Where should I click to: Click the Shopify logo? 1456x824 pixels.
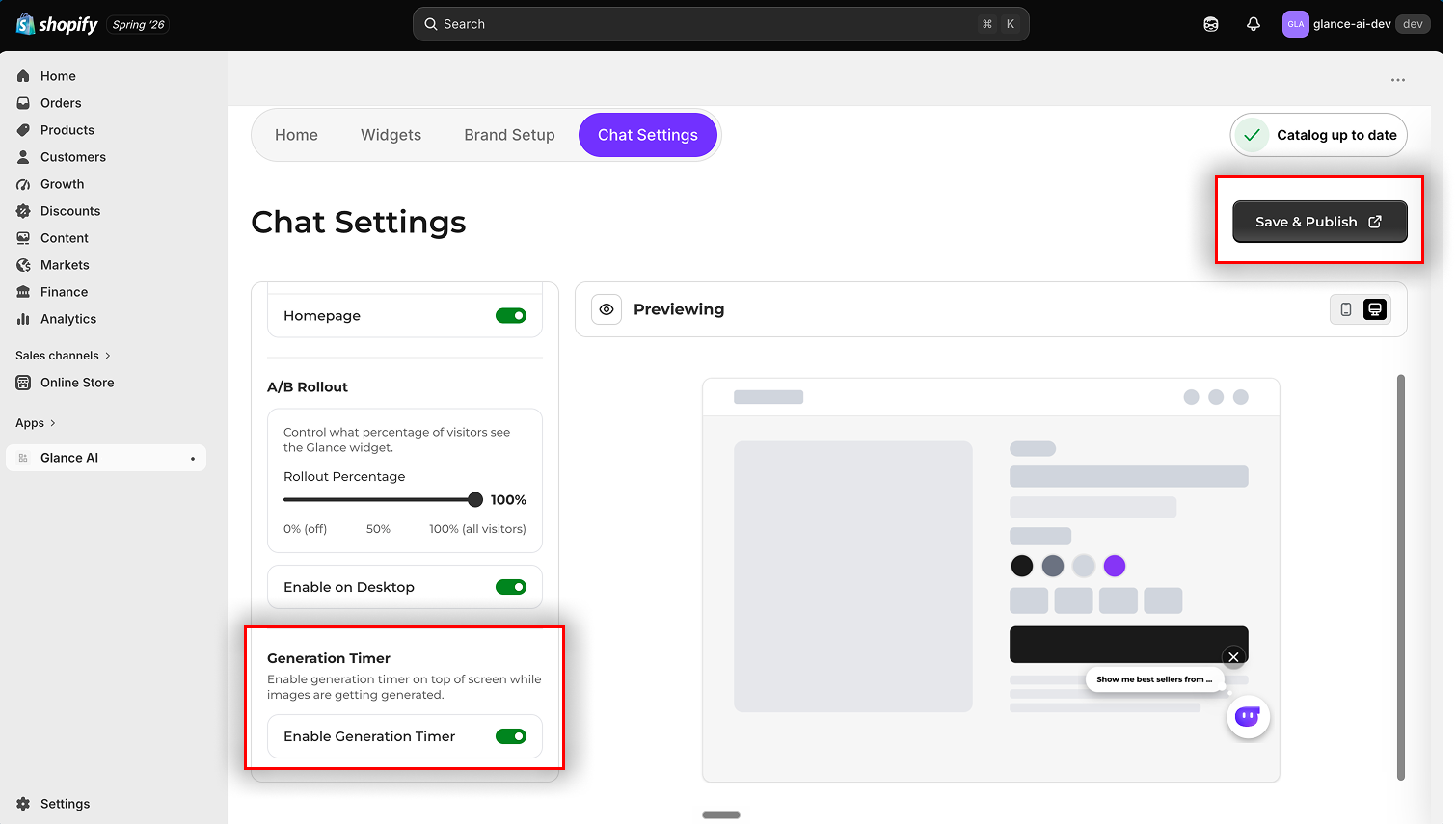point(57,24)
